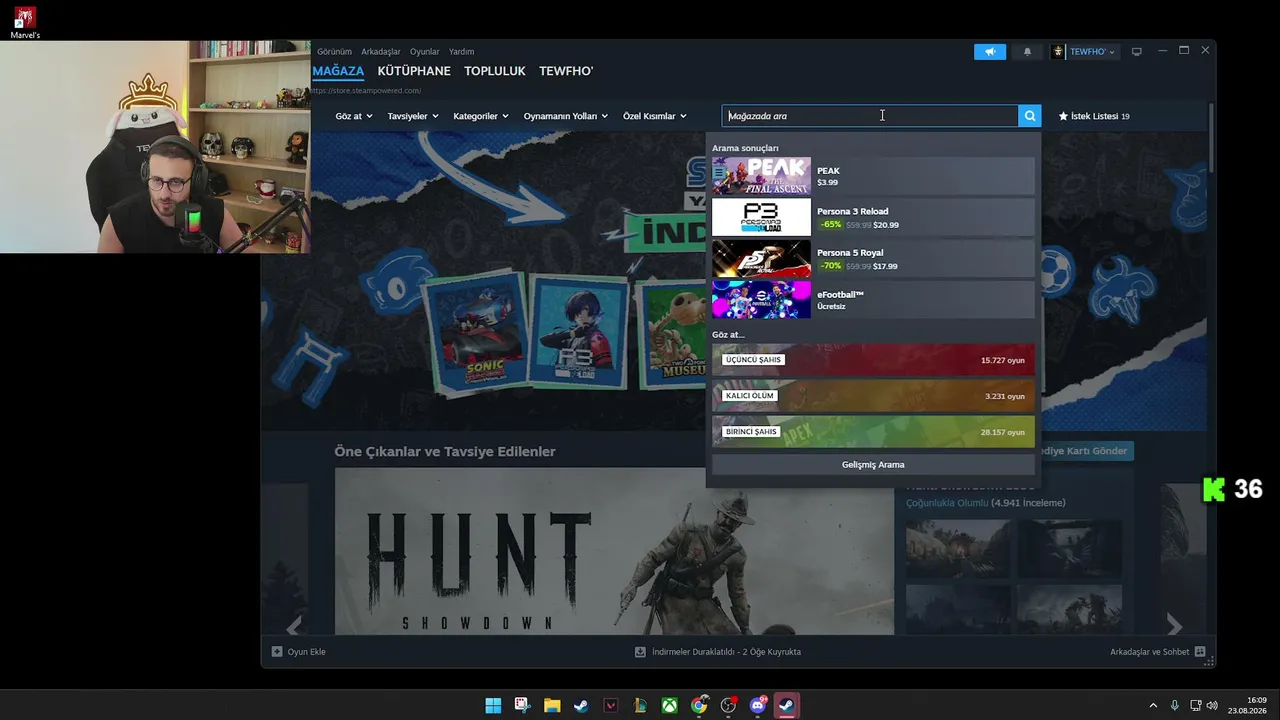Click the Gelişmiş Arama button
The height and width of the screenshot is (720, 1280).
coord(873,465)
